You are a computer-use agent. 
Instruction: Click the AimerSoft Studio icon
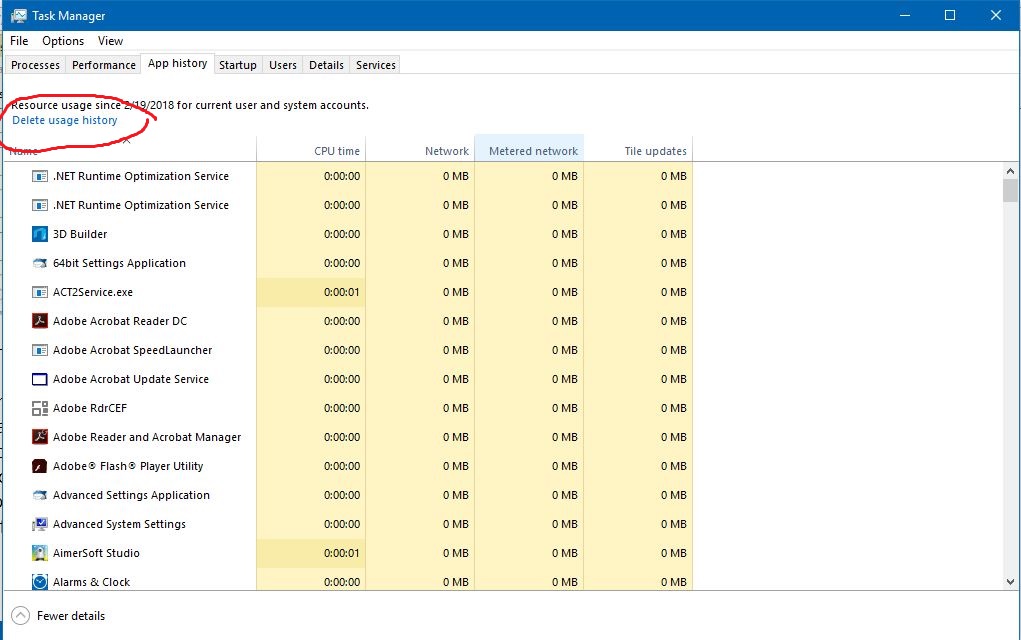pyautogui.click(x=40, y=553)
